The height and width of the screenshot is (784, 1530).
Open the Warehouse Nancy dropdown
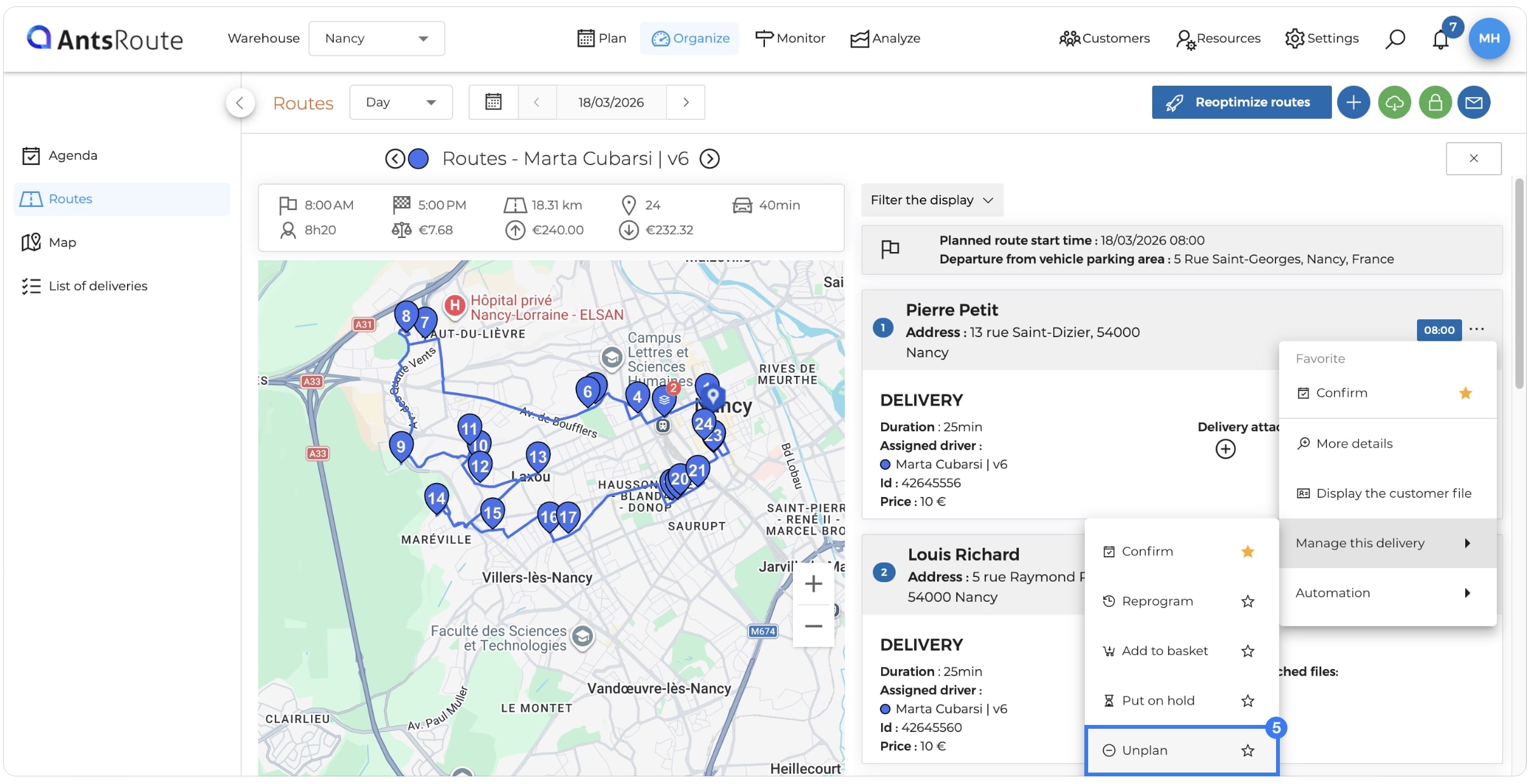pos(376,39)
